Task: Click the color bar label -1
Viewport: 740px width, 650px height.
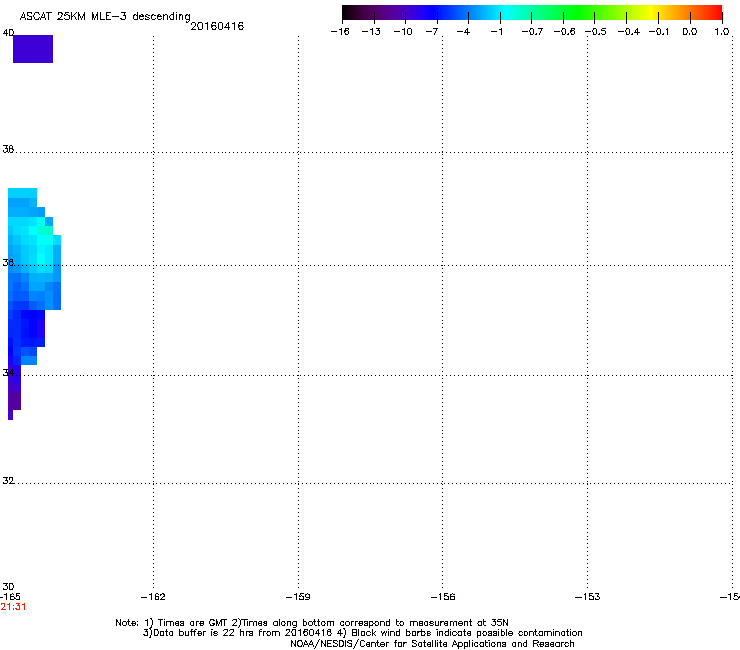Action: [496, 32]
